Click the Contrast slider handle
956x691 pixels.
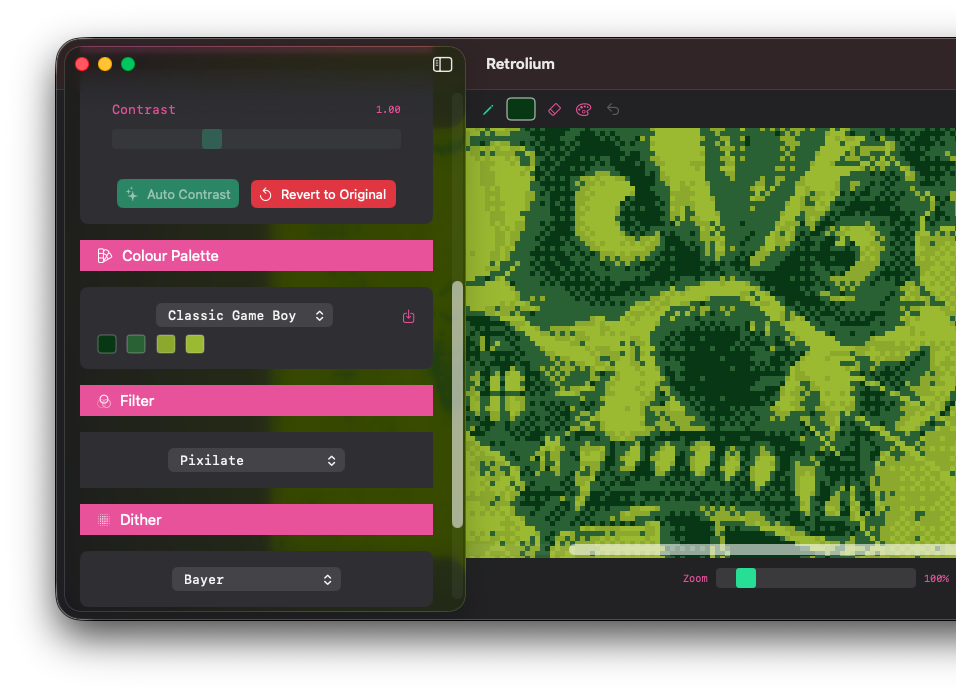coord(212,139)
